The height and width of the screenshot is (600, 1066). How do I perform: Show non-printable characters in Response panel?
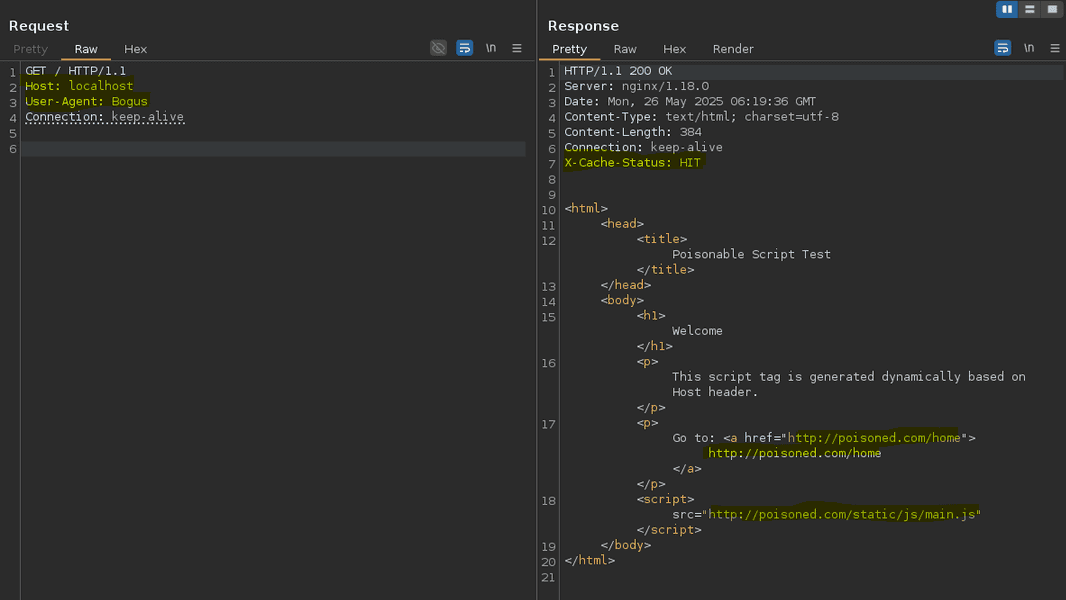point(1029,48)
